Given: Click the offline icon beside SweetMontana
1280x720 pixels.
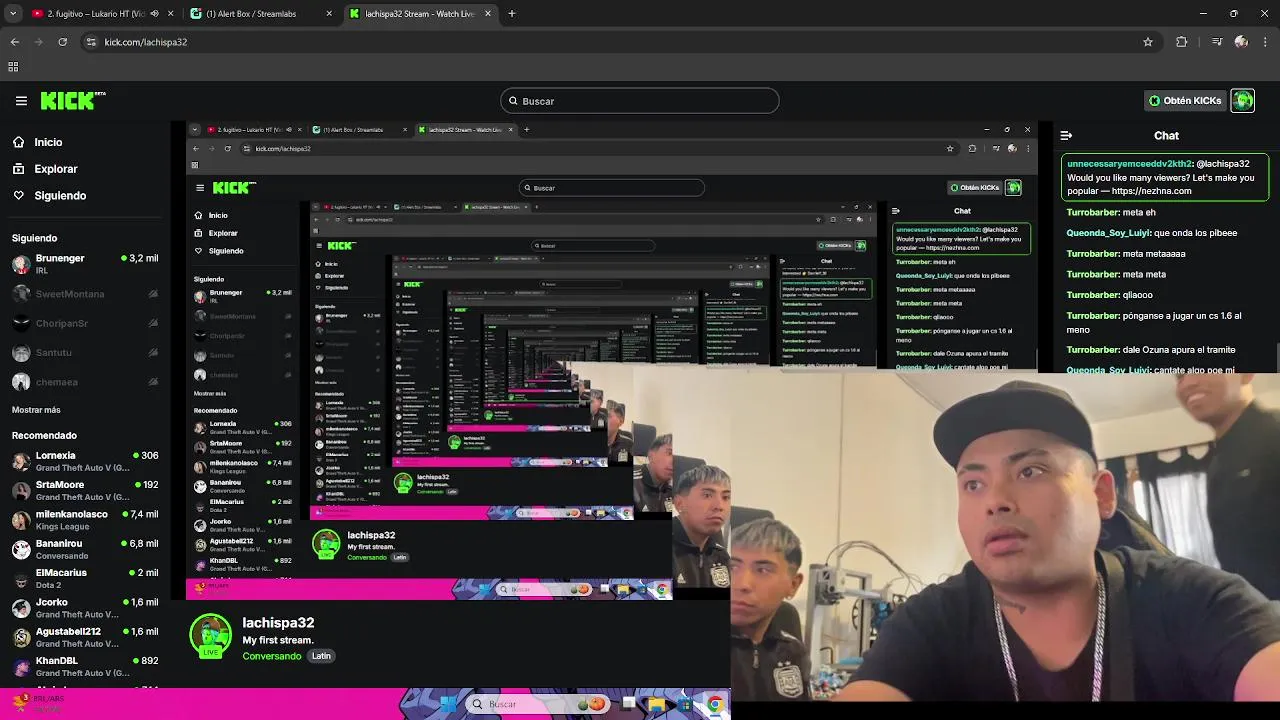Looking at the screenshot, I should (x=153, y=294).
